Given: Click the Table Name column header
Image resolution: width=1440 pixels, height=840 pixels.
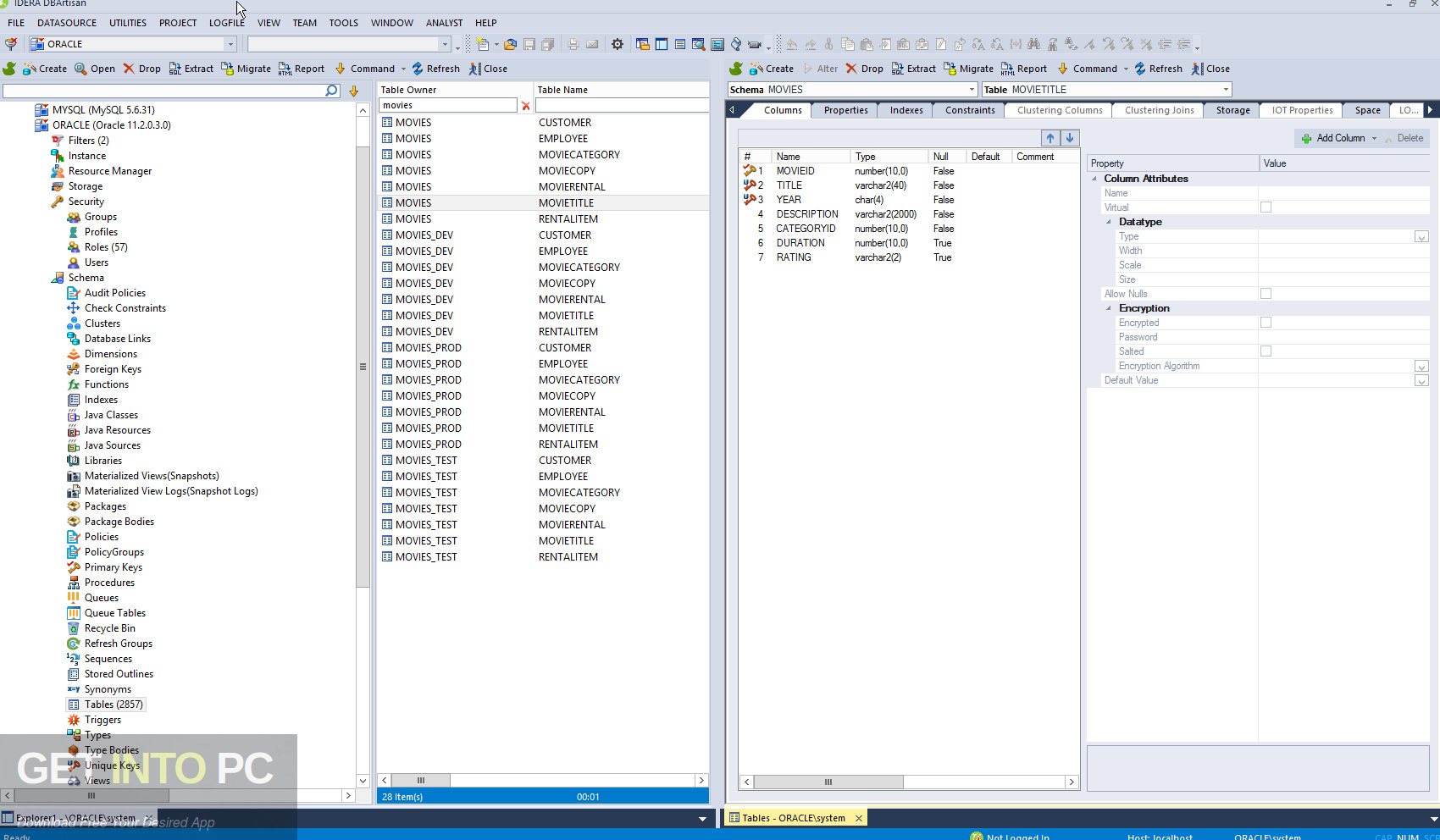Looking at the screenshot, I should pyautogui.click(x=621, y=90).
